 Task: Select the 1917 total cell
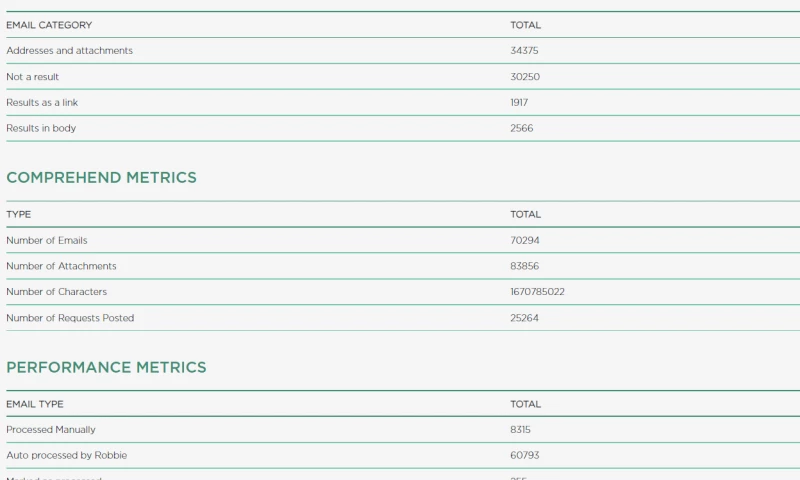pos(519,103)
